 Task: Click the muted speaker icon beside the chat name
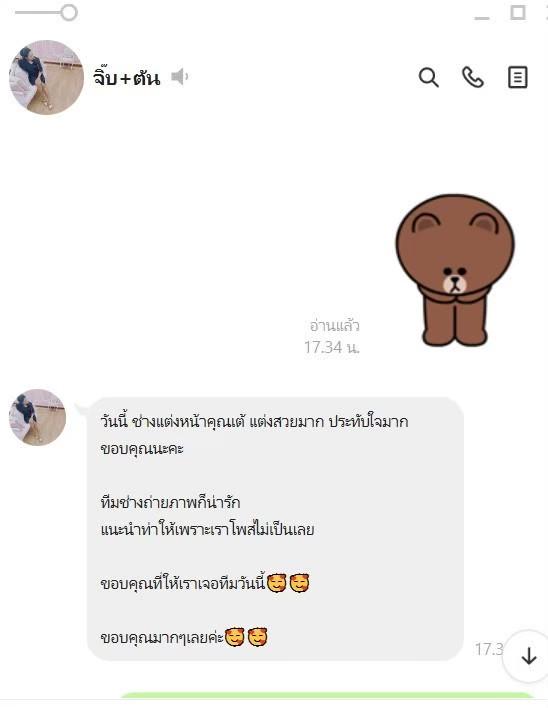pos(180,77)
